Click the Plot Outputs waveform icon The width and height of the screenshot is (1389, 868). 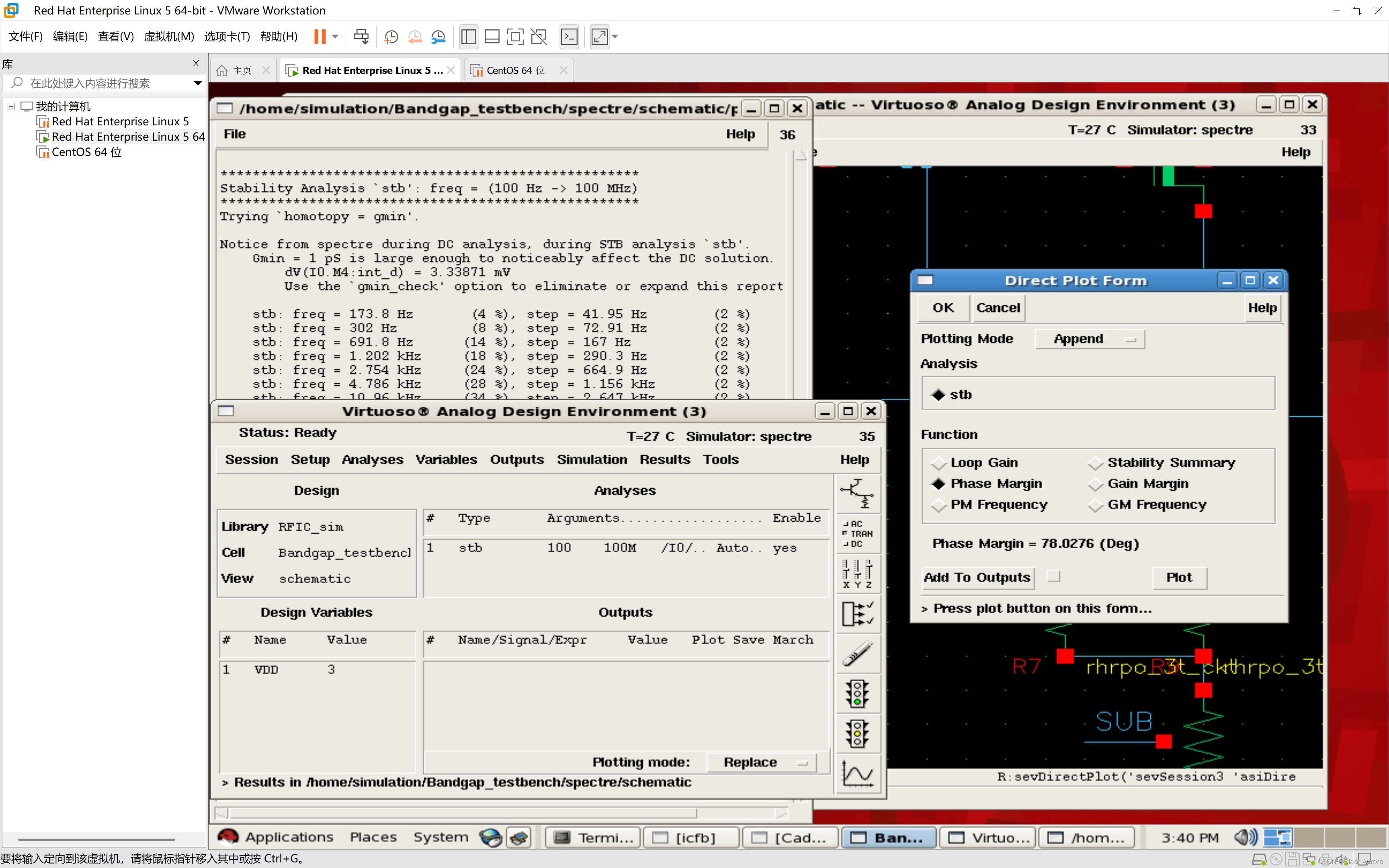click(x=857, y=774)
